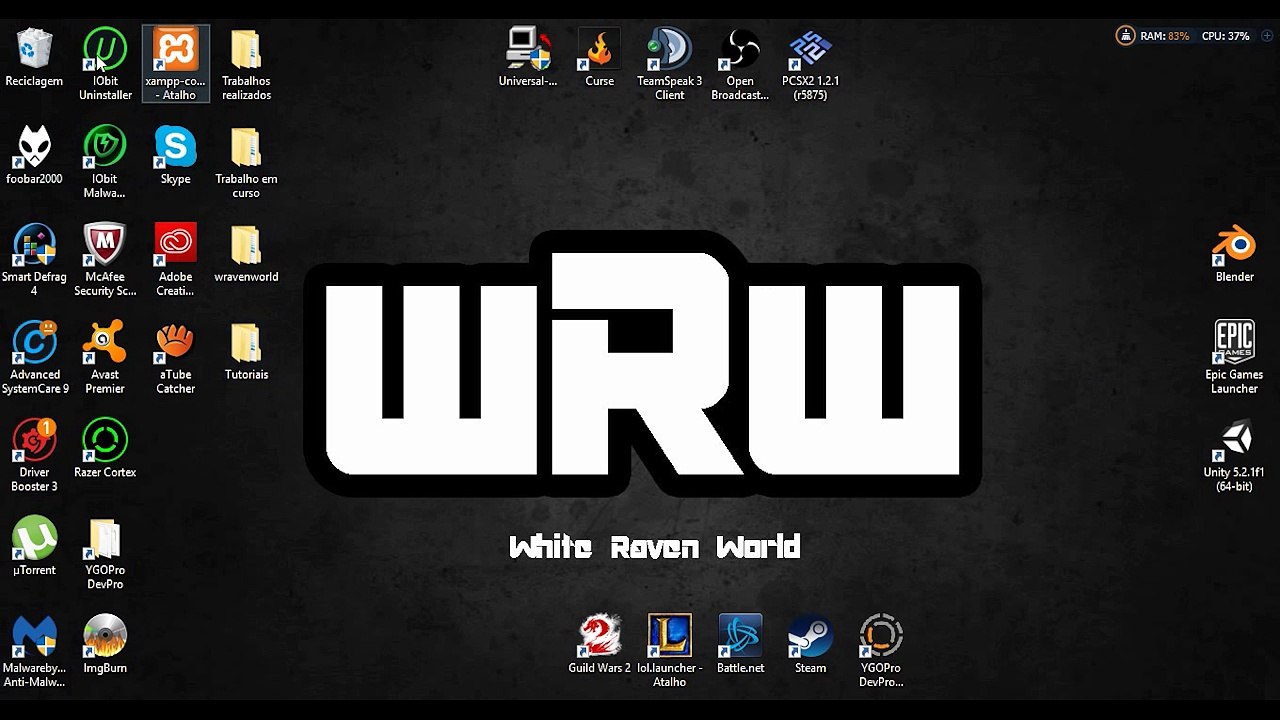Screen dimensions: 1280x720
Task: Open Avast Premier antivirus
Action: click(105, 359)
